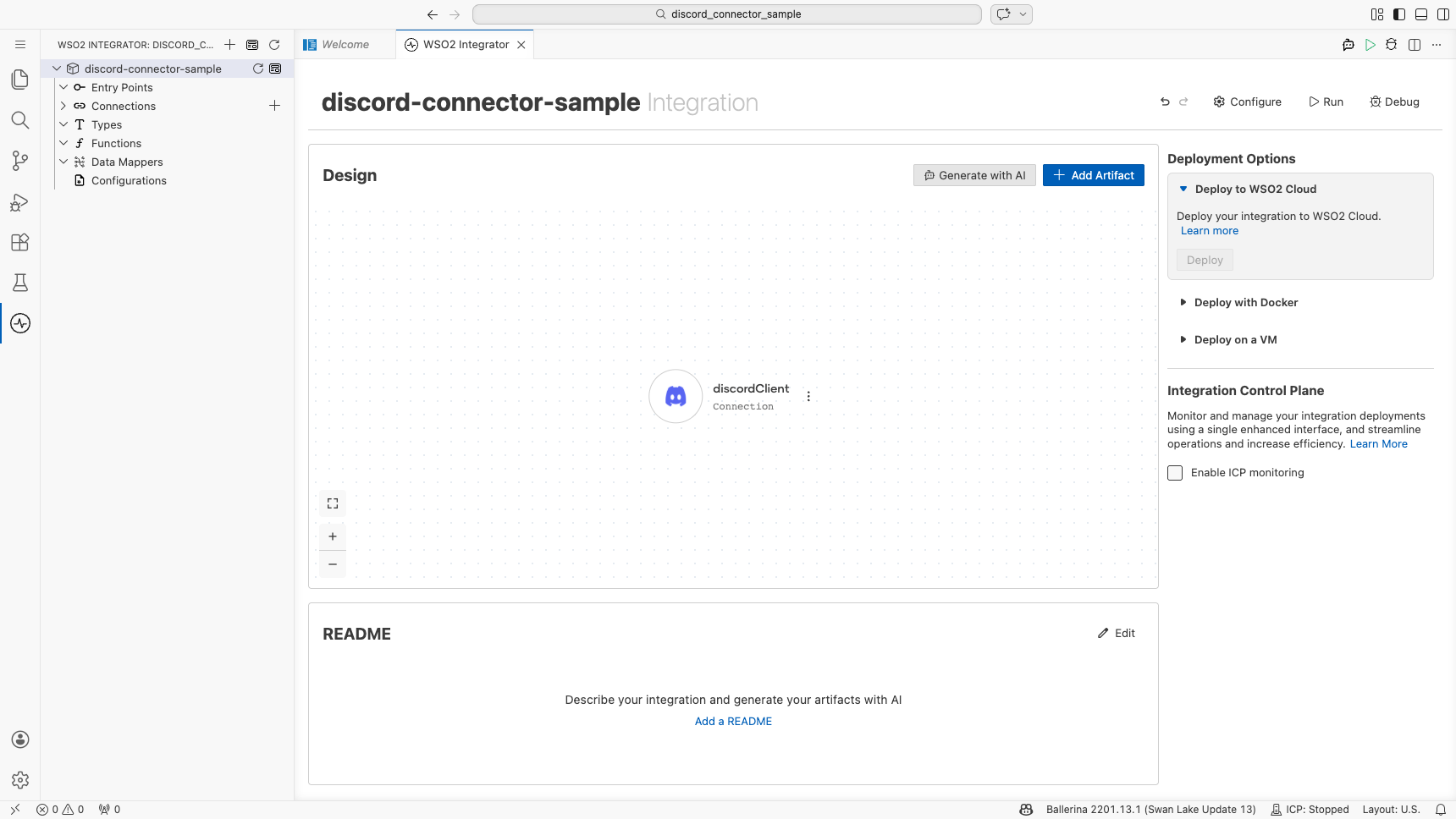The height and width of the screenshot is (819, 1456).
Task: Open the Run and Debug view
Action: [x=20, y=201]
